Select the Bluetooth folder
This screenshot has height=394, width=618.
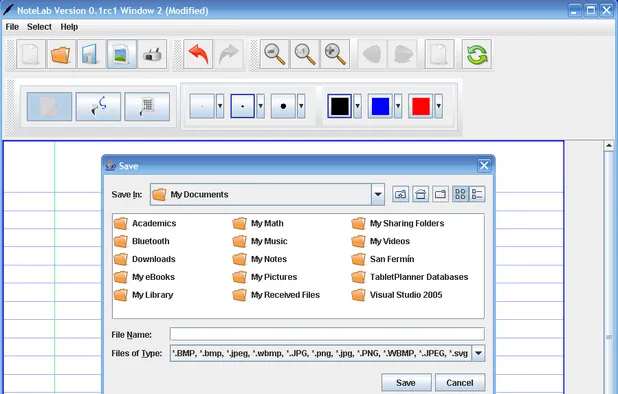click(x=141, y=241)
